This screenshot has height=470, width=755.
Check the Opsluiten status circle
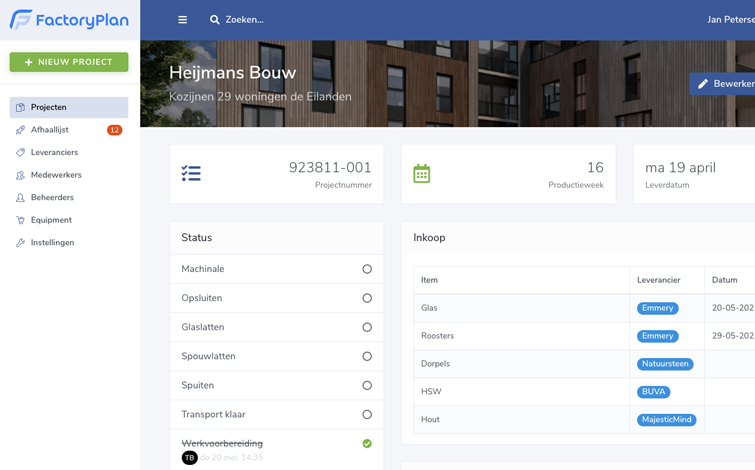(x=367, y=298)
